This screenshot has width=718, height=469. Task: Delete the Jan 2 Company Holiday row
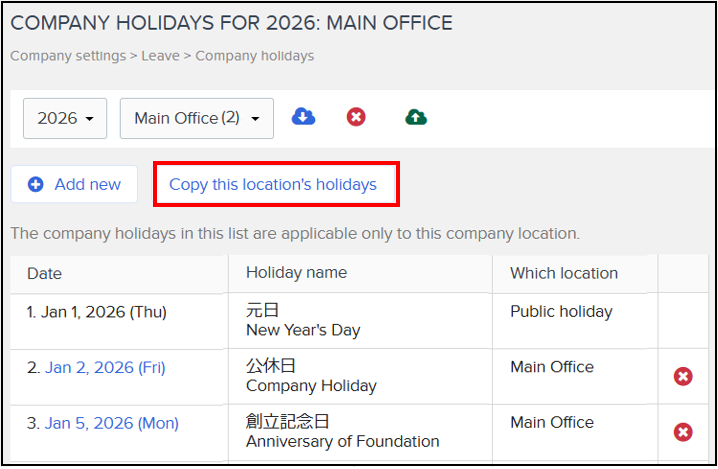(683, 376)
